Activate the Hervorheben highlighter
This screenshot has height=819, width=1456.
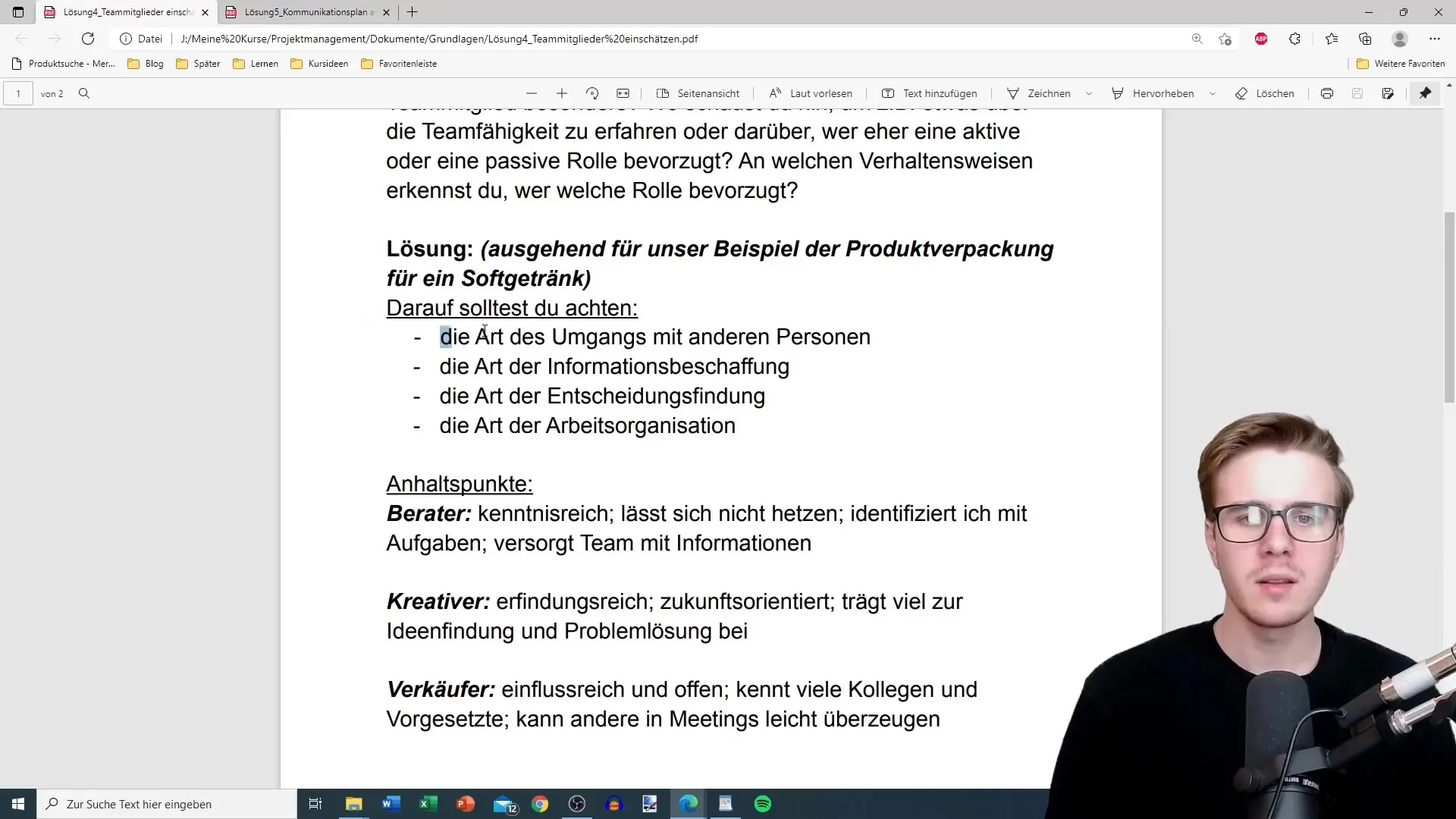point(1153,93)
